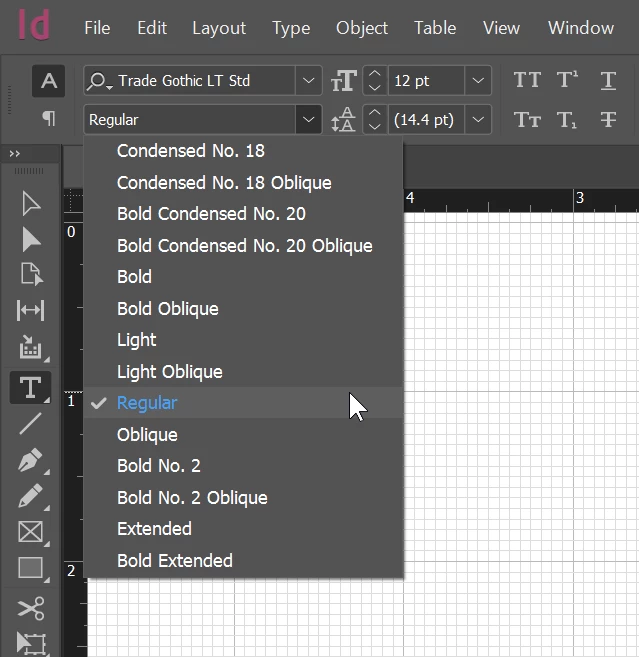Choose the plain Oblique style
The image size is (639, 657).
(x=243, y=435)
